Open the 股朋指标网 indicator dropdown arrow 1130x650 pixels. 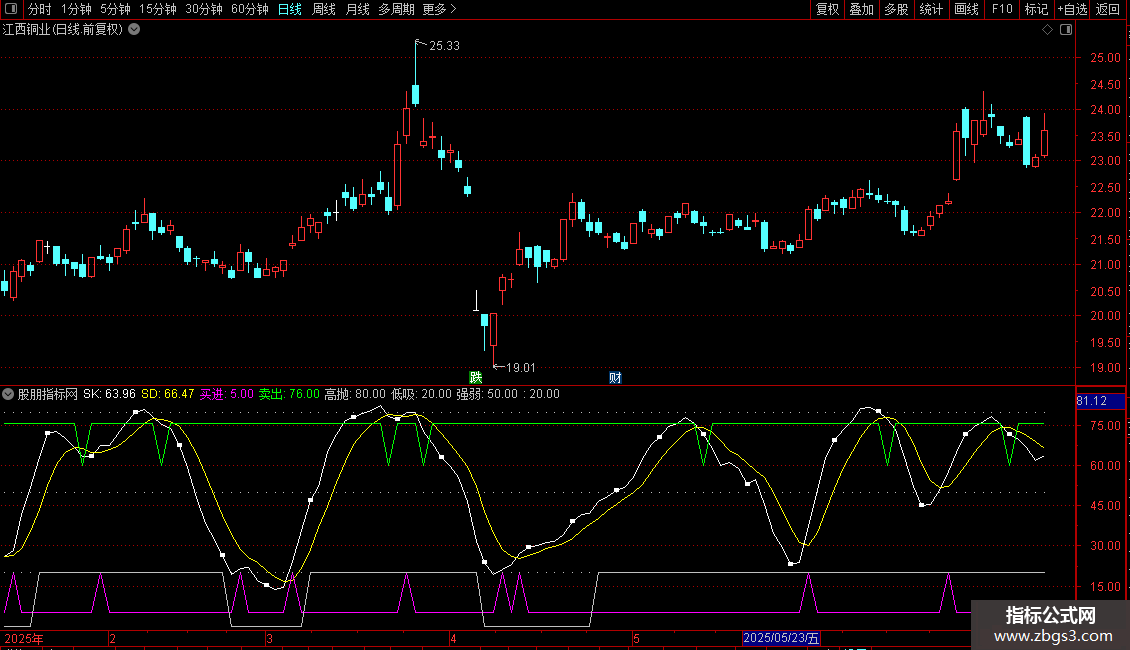click(x=9, y=394)
